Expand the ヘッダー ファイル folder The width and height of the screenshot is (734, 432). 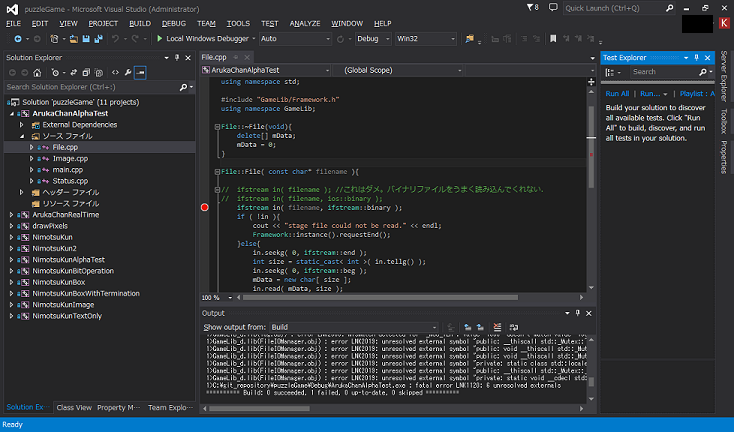(21, 192)
